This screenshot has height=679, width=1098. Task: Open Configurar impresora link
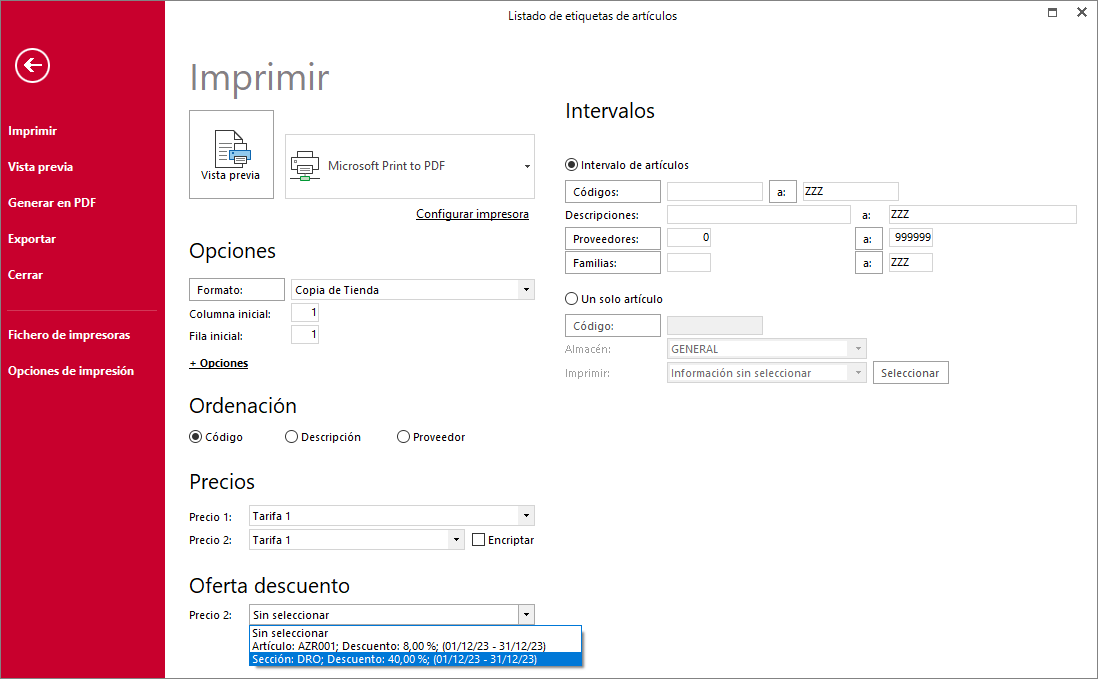[x=472, y=214]
